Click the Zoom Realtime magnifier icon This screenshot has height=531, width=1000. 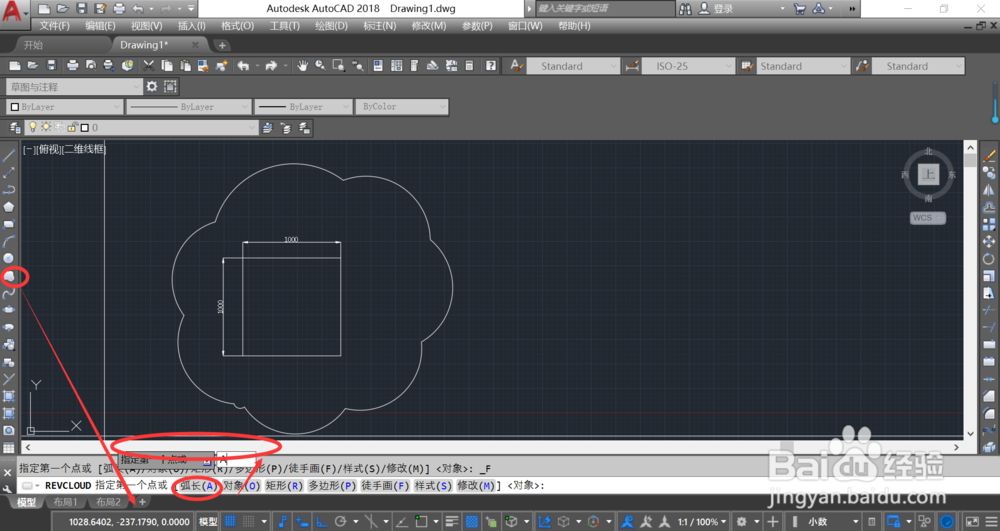click(320, 66)
